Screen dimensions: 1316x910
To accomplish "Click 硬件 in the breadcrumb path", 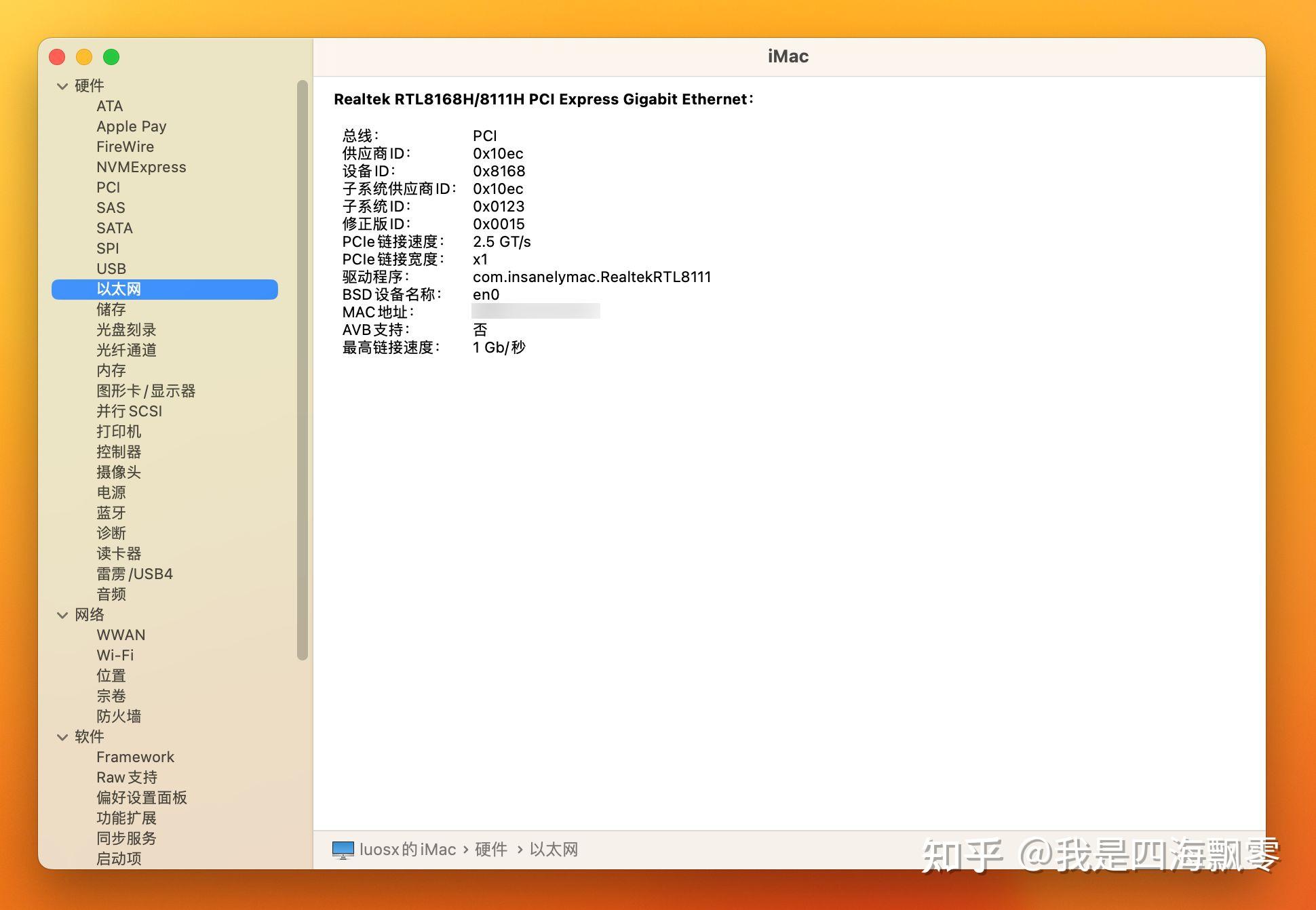I will (492, 849).
